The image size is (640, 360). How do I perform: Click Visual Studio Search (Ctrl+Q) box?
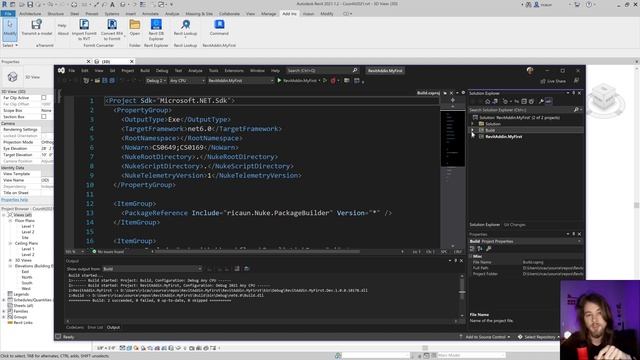pyautogui.click(x=322, y=71)
